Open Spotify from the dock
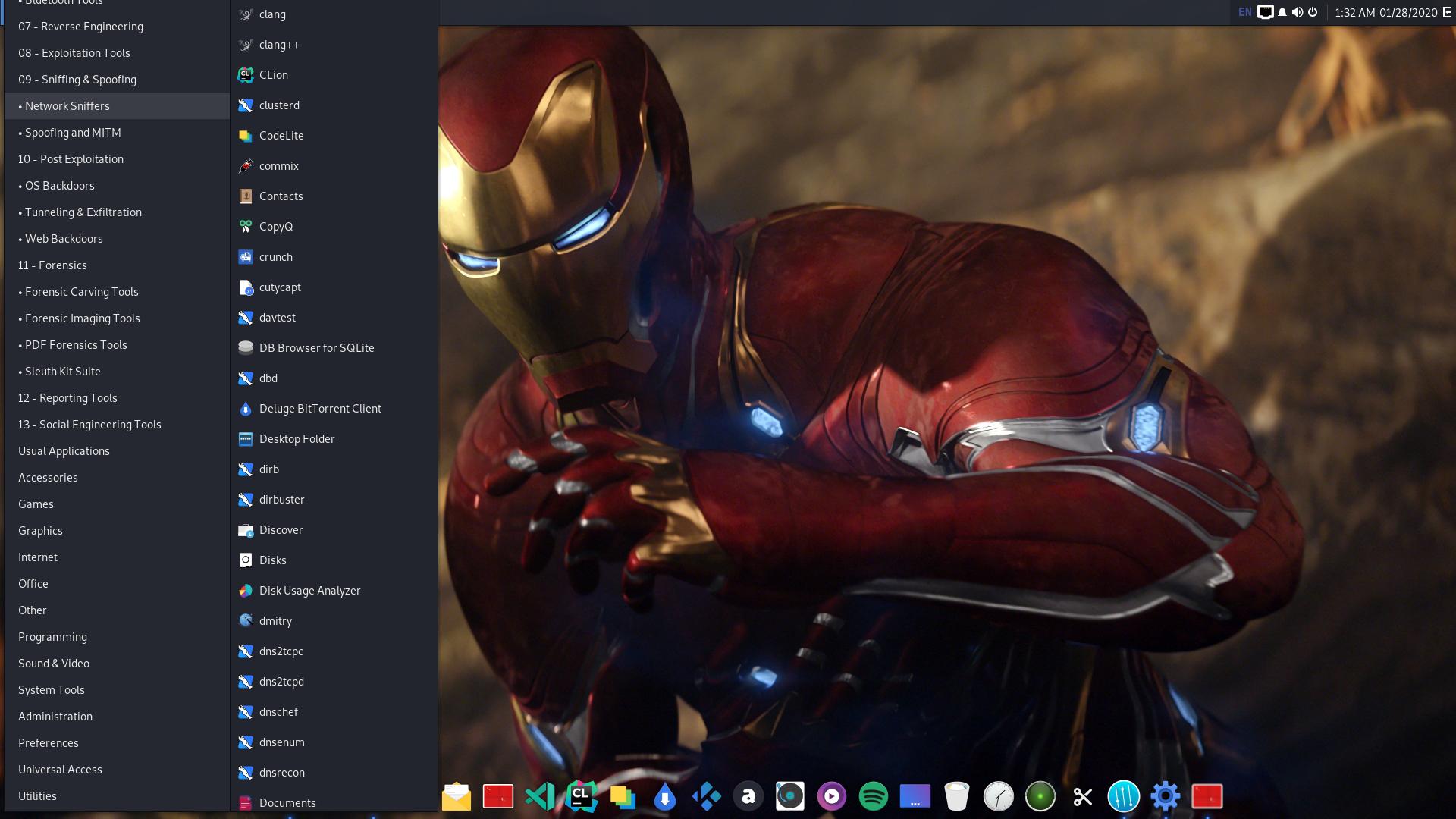This screenshot has height=819, width=1456. pos(874,796)
